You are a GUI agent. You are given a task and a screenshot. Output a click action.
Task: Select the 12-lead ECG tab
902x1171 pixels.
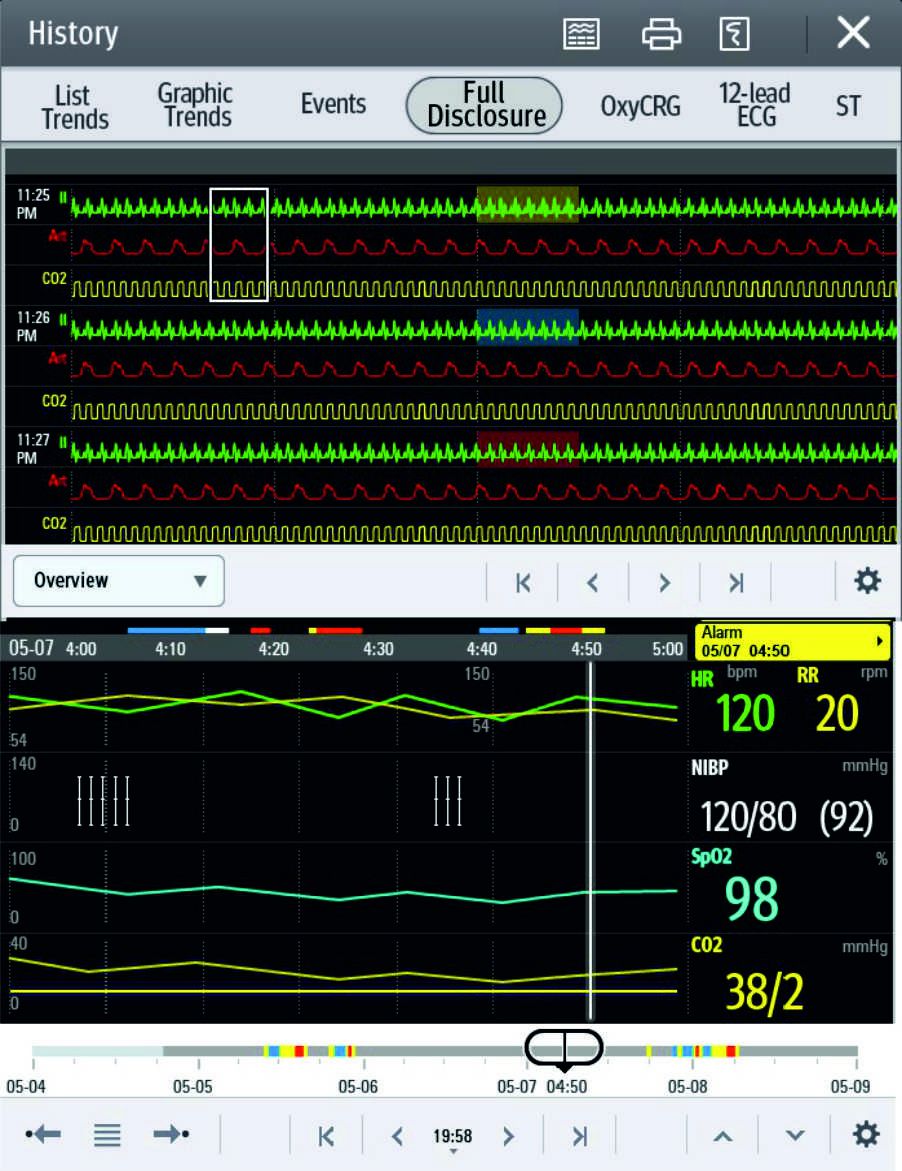(x=754, y=105)
